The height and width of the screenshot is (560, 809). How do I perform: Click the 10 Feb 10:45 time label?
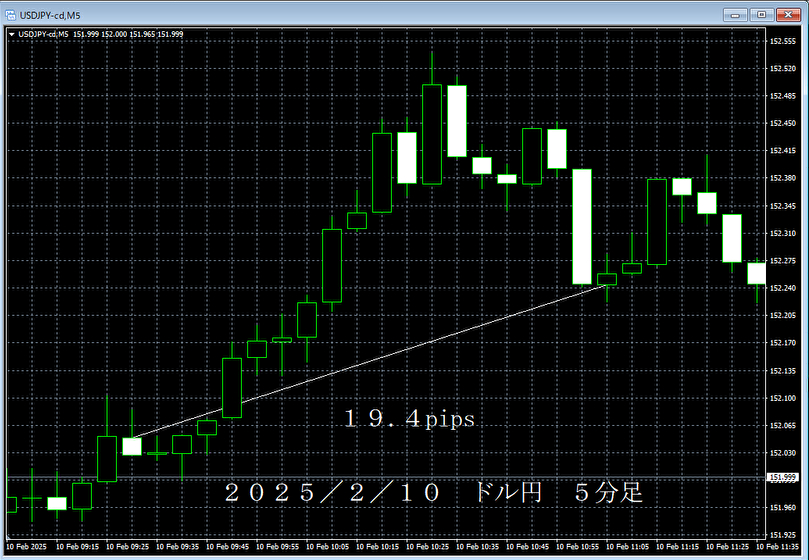click(528, 547)
